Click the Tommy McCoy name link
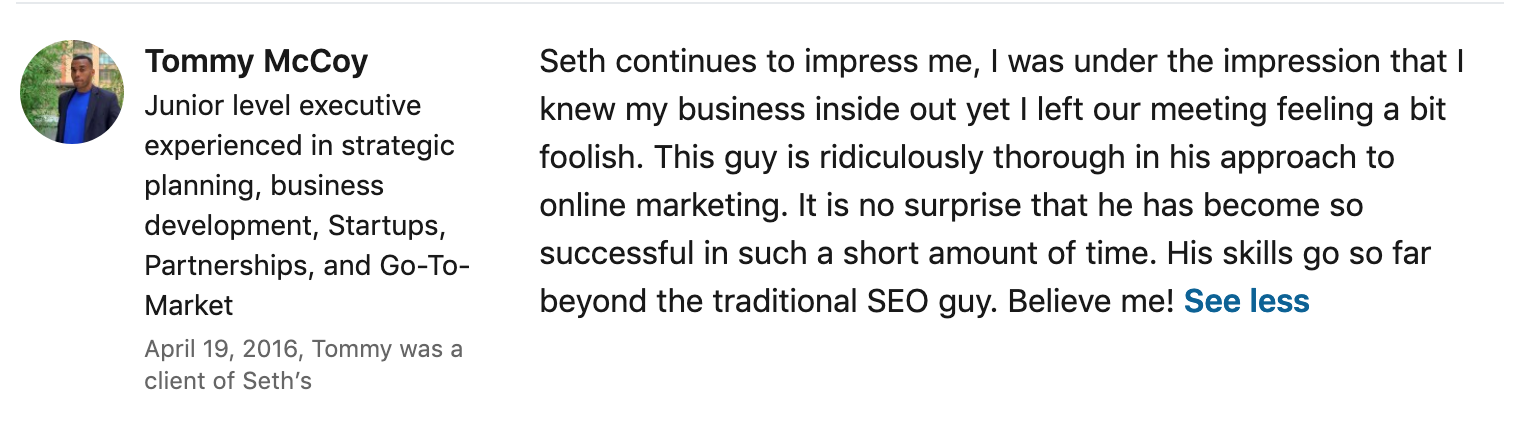 point(256,62)
